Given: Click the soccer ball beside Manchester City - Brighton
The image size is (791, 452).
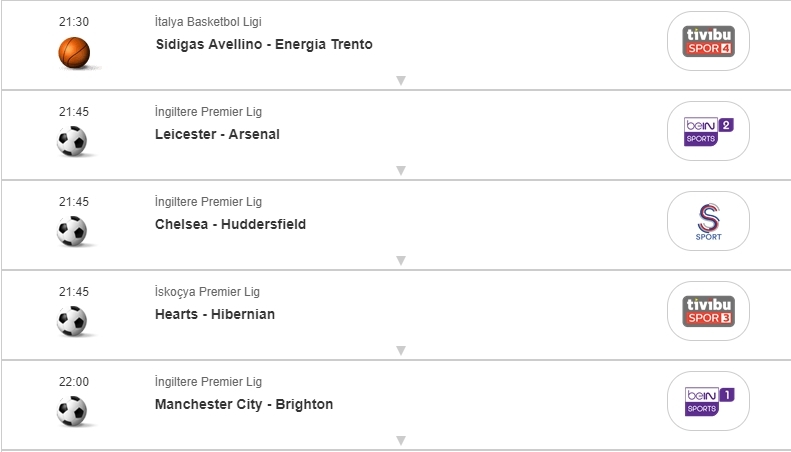Looking at the screenshot, I should click(x=73, y=411).
